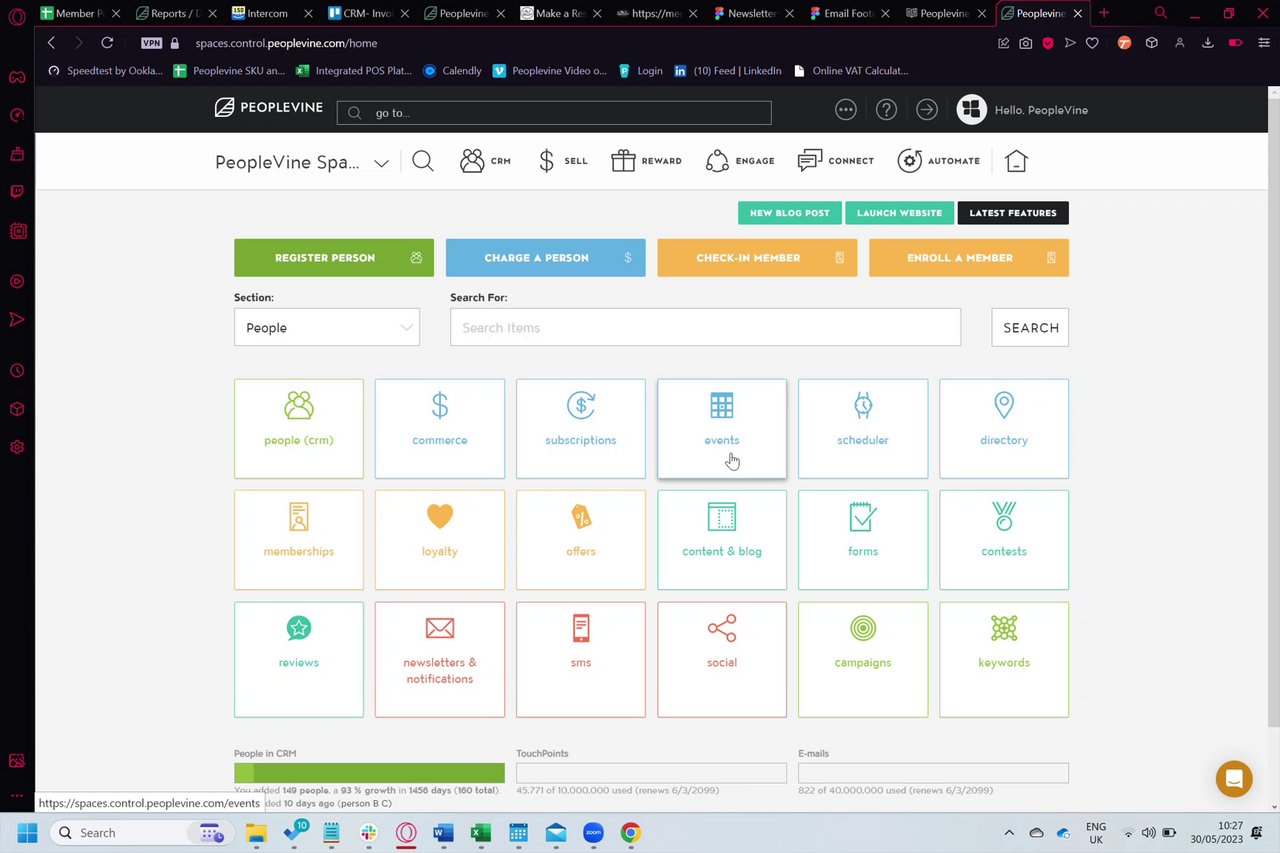Open Word from the taskbar

[444, 833]
